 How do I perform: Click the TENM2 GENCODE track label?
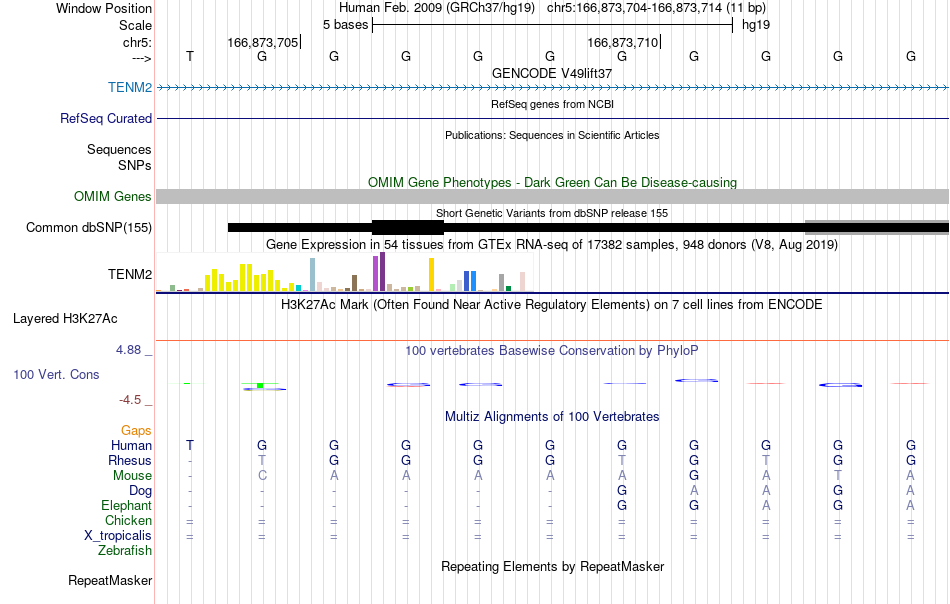[130, 87]
